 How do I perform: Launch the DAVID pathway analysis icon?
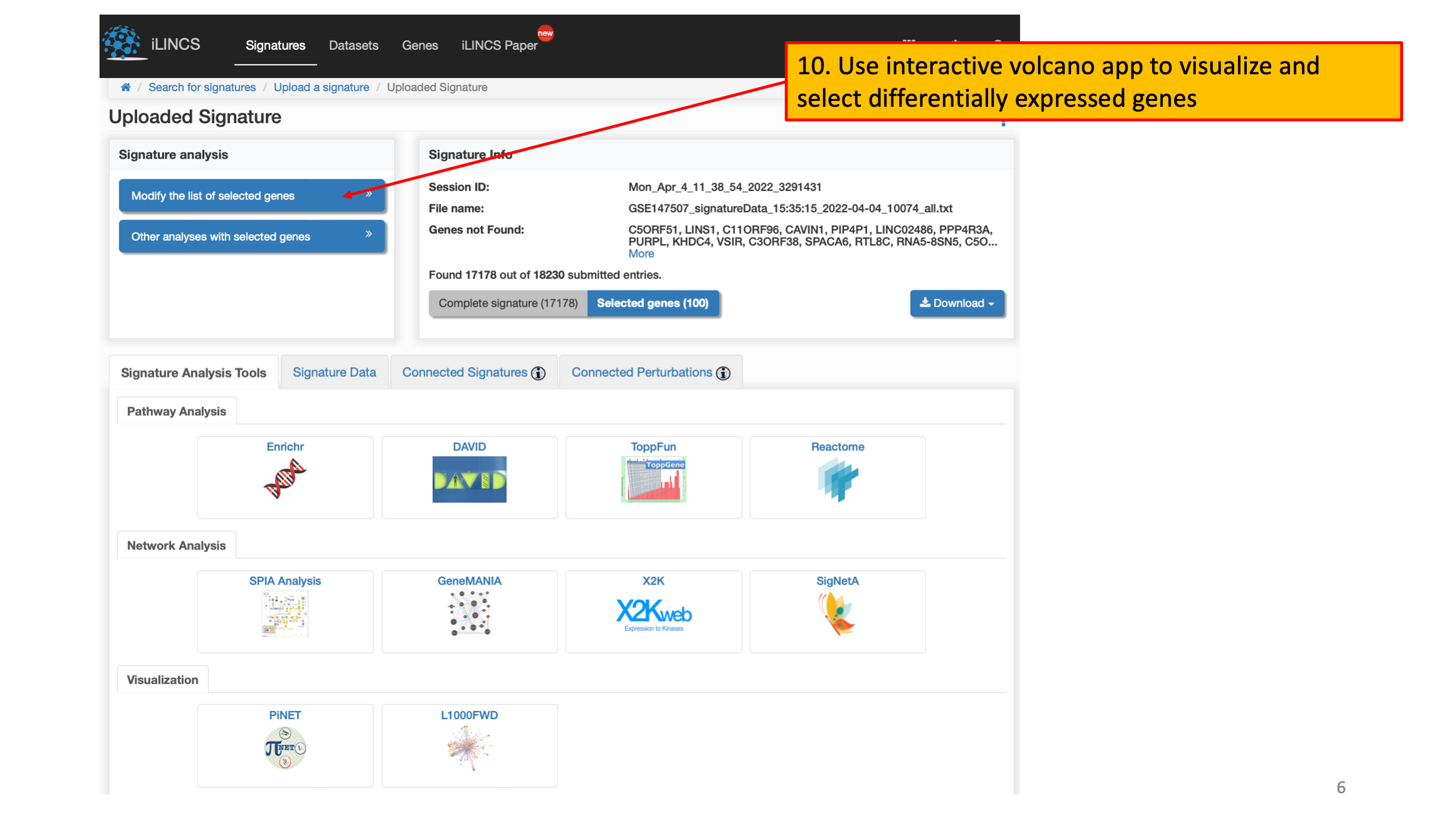coord(469,479)
